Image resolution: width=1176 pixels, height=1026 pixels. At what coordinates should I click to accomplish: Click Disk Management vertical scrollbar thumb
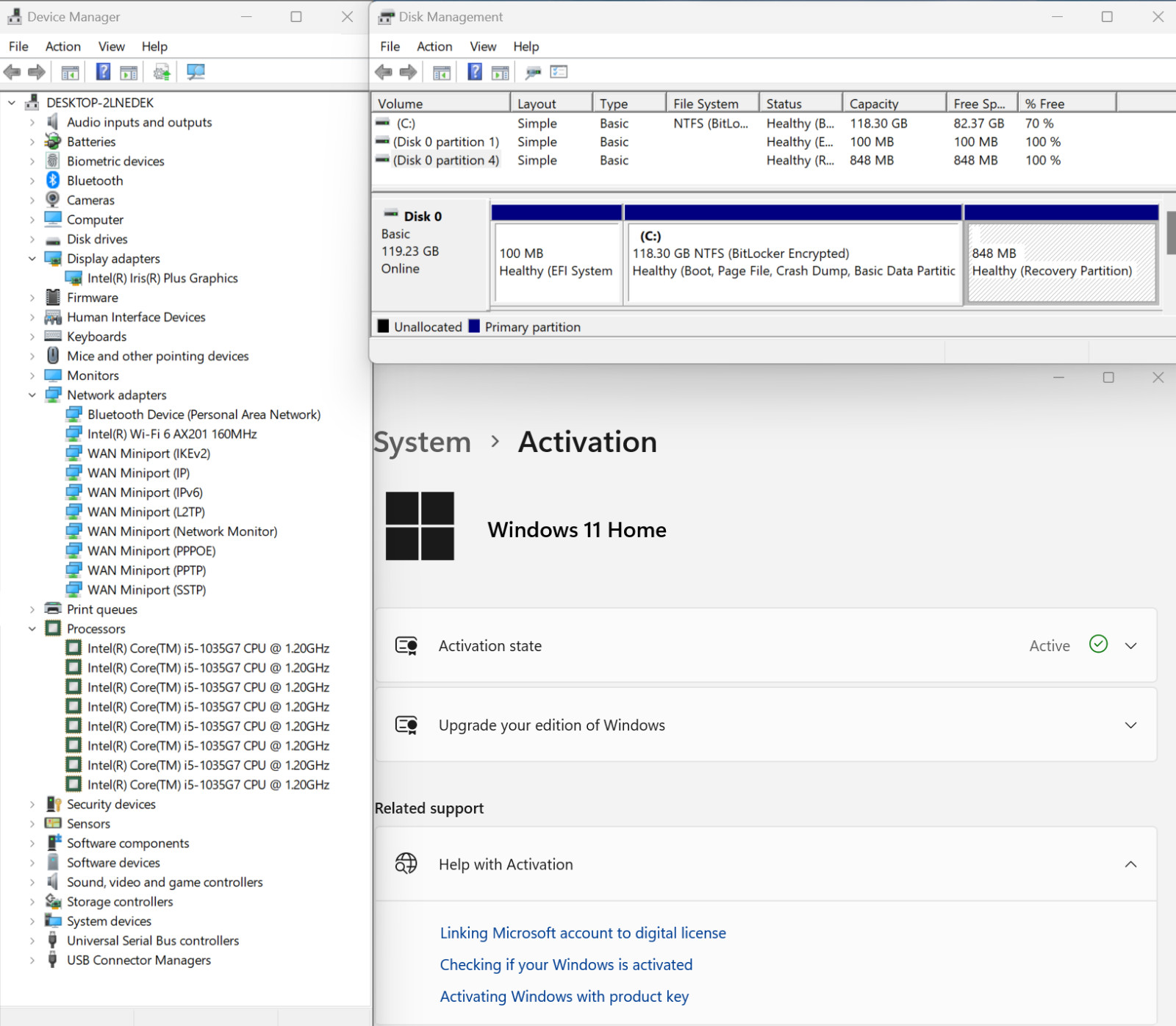(x=1172, y=233)
